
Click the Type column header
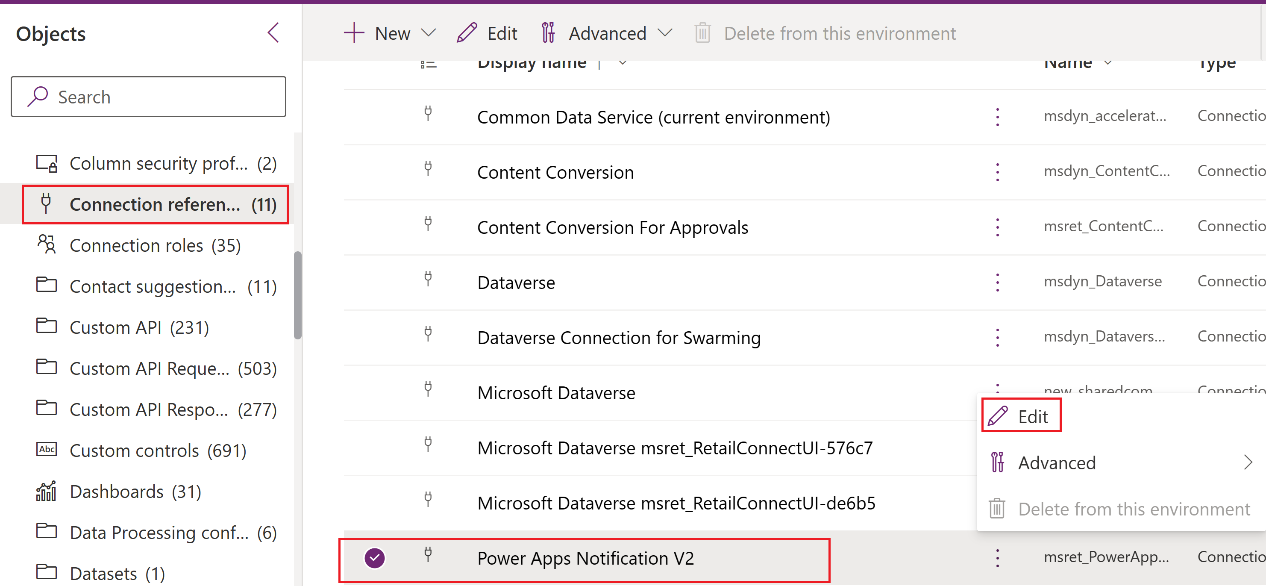[1217, 63]
